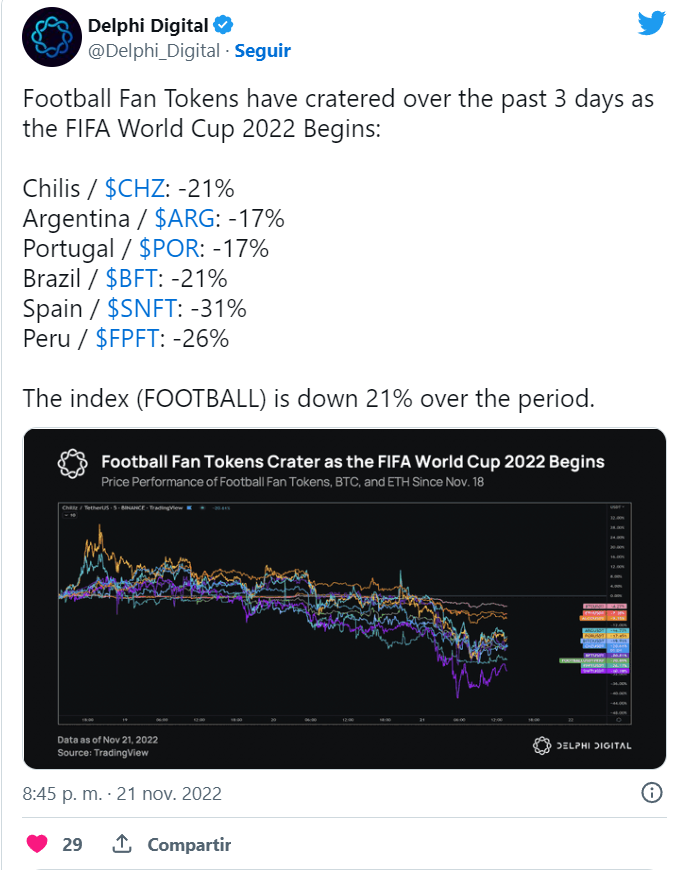Open the tweet info circle icon
The height and width of the screenshot is (870, 687).
(x=651, y=793)
